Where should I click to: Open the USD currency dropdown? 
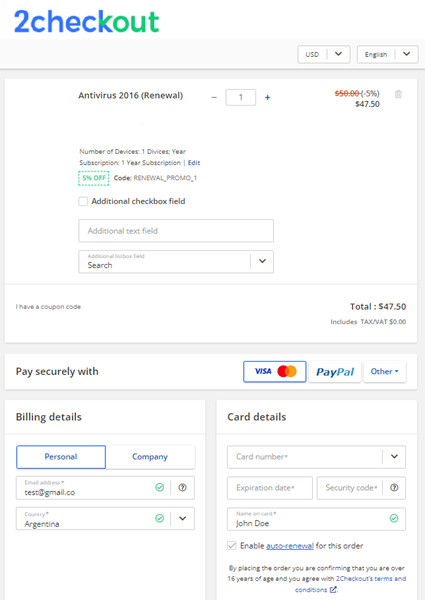(324, 54)
